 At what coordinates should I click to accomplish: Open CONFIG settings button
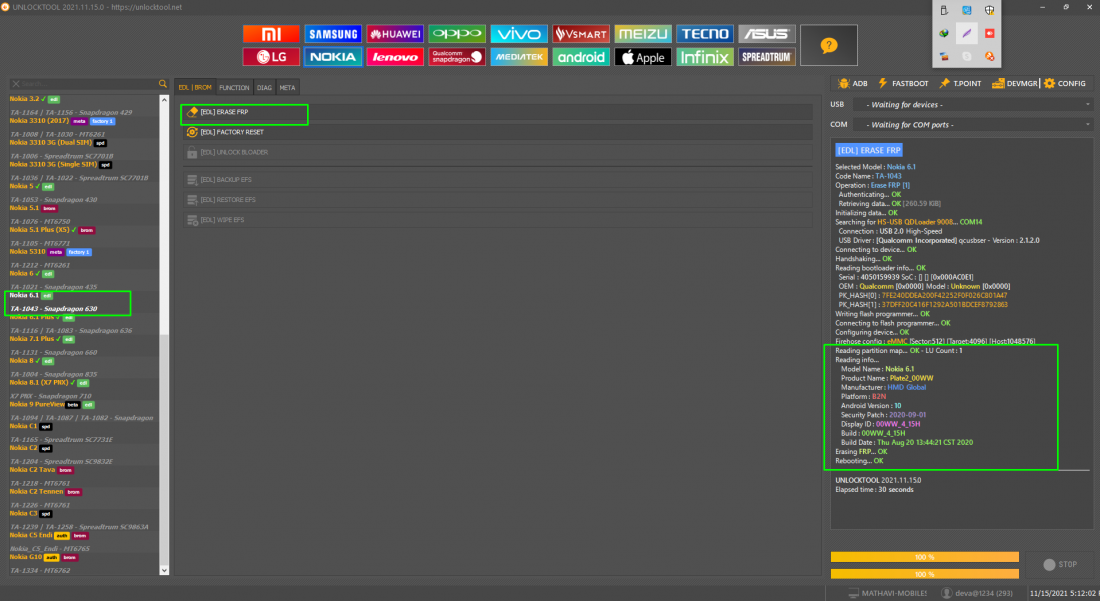click(1065, 83)
